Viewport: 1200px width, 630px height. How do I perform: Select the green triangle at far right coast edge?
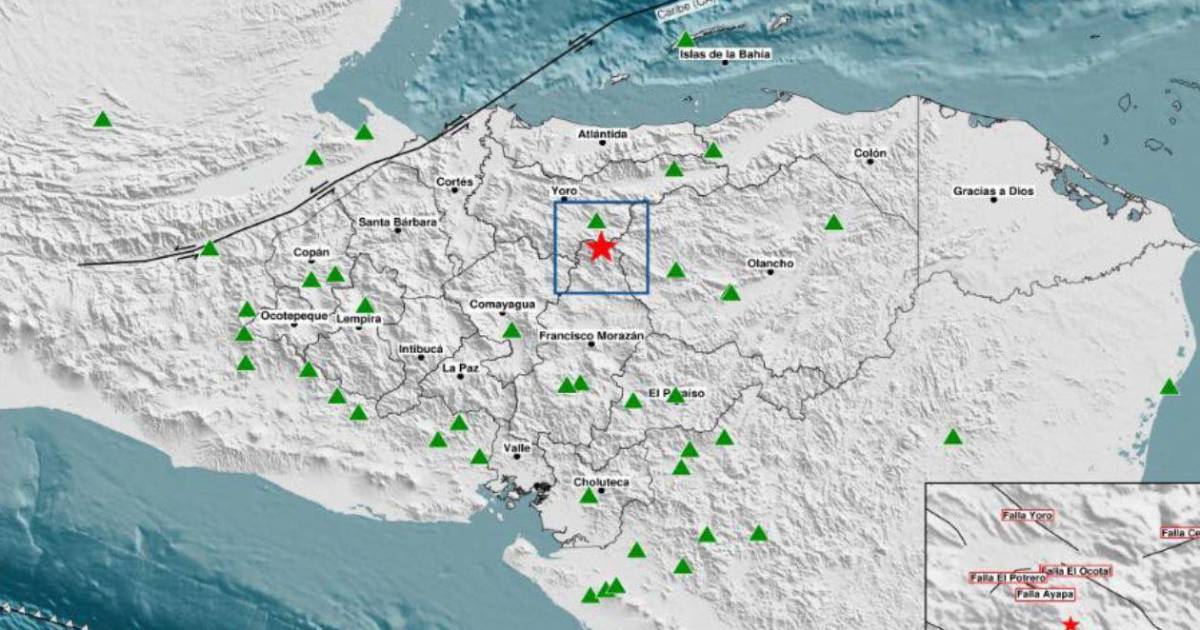coord(1169,387)
